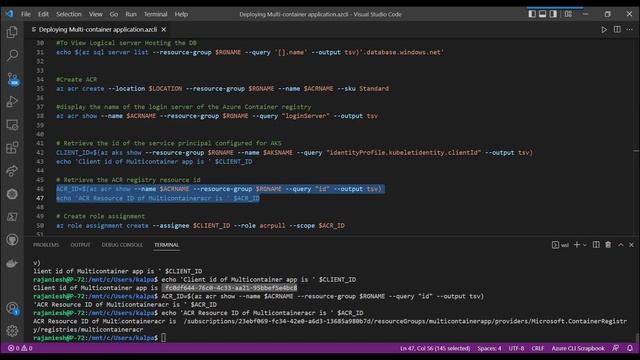Split the terminal pane
The height and width of the screenshot is (360, 640).
[596, 244]
